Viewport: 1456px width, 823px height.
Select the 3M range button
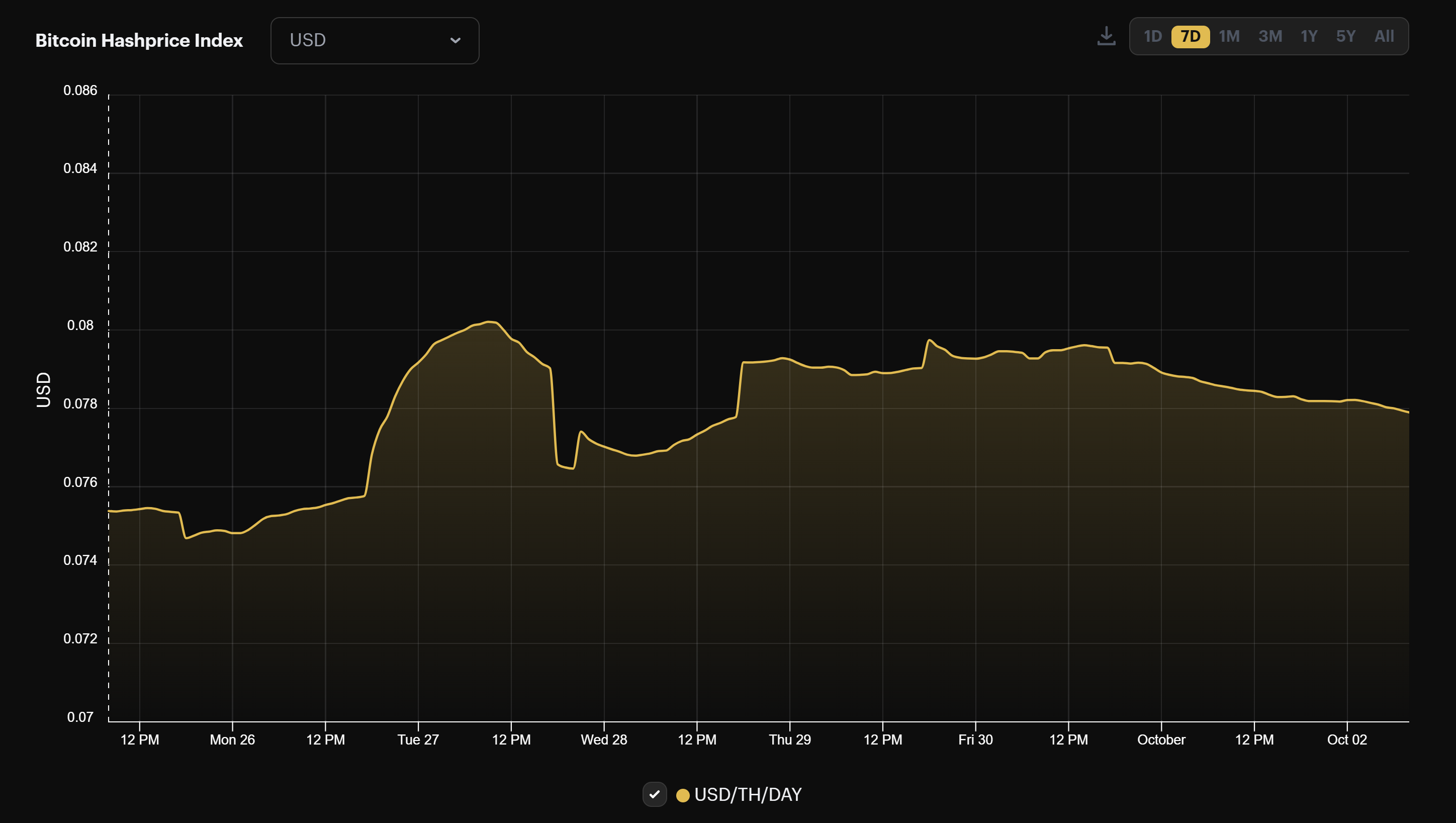[1270, 36]
